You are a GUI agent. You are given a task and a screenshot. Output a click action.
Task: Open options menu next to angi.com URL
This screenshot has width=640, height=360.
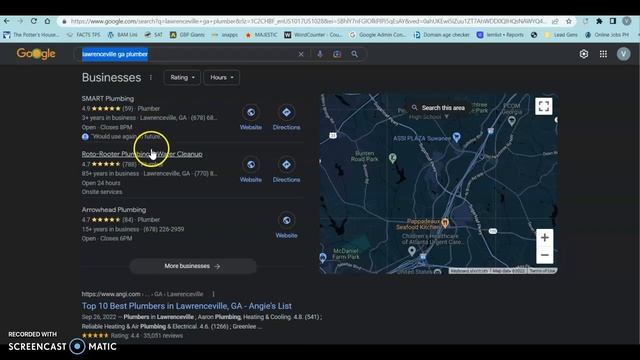point(213,294)
